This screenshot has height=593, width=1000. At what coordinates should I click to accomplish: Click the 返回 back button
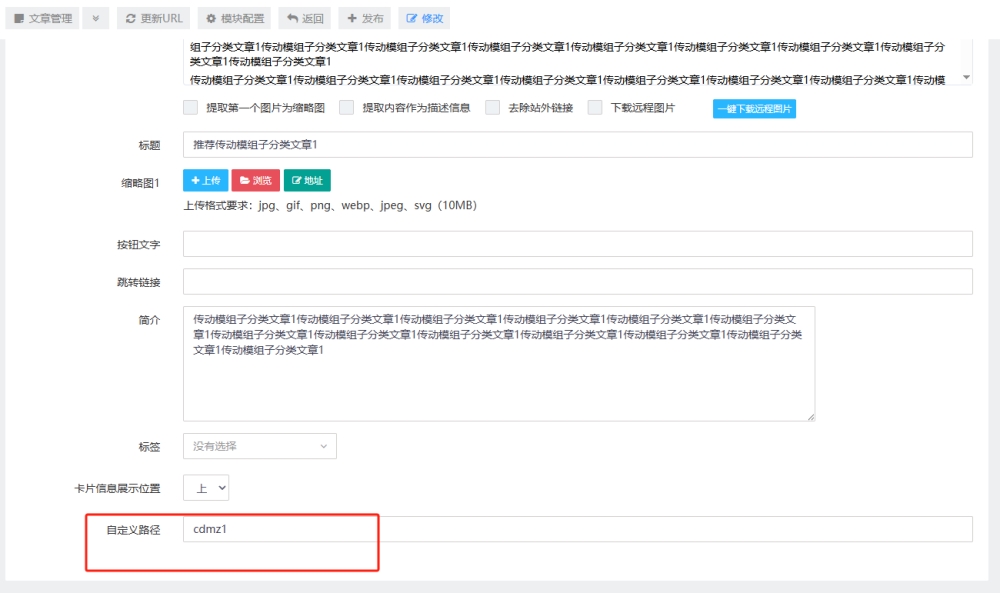pyautogui.click(x=304, y=18)
